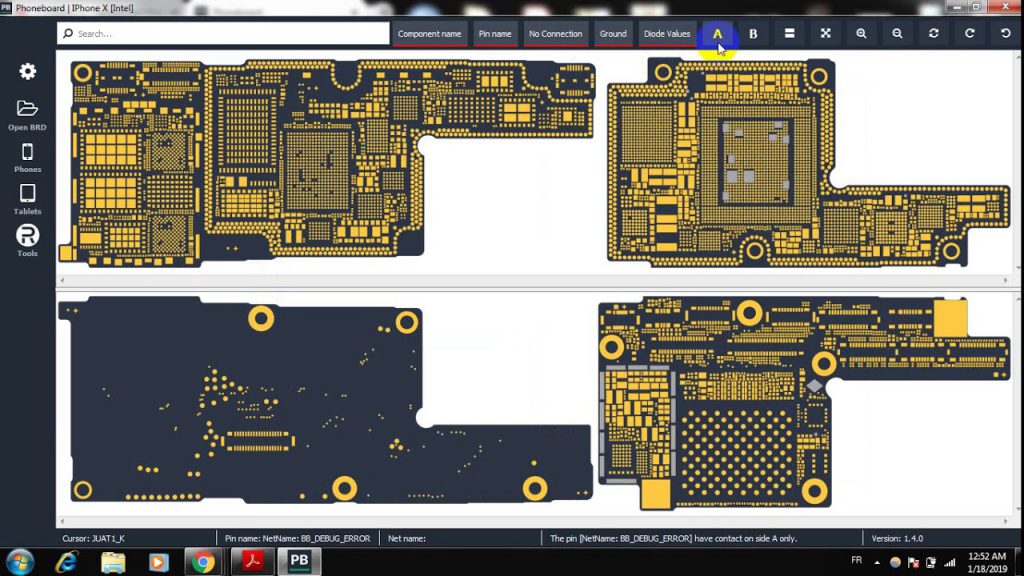This screenshot has width=1024, height=576.
Task: Click the Version 1.4.0 text
Action: [897, 539]
